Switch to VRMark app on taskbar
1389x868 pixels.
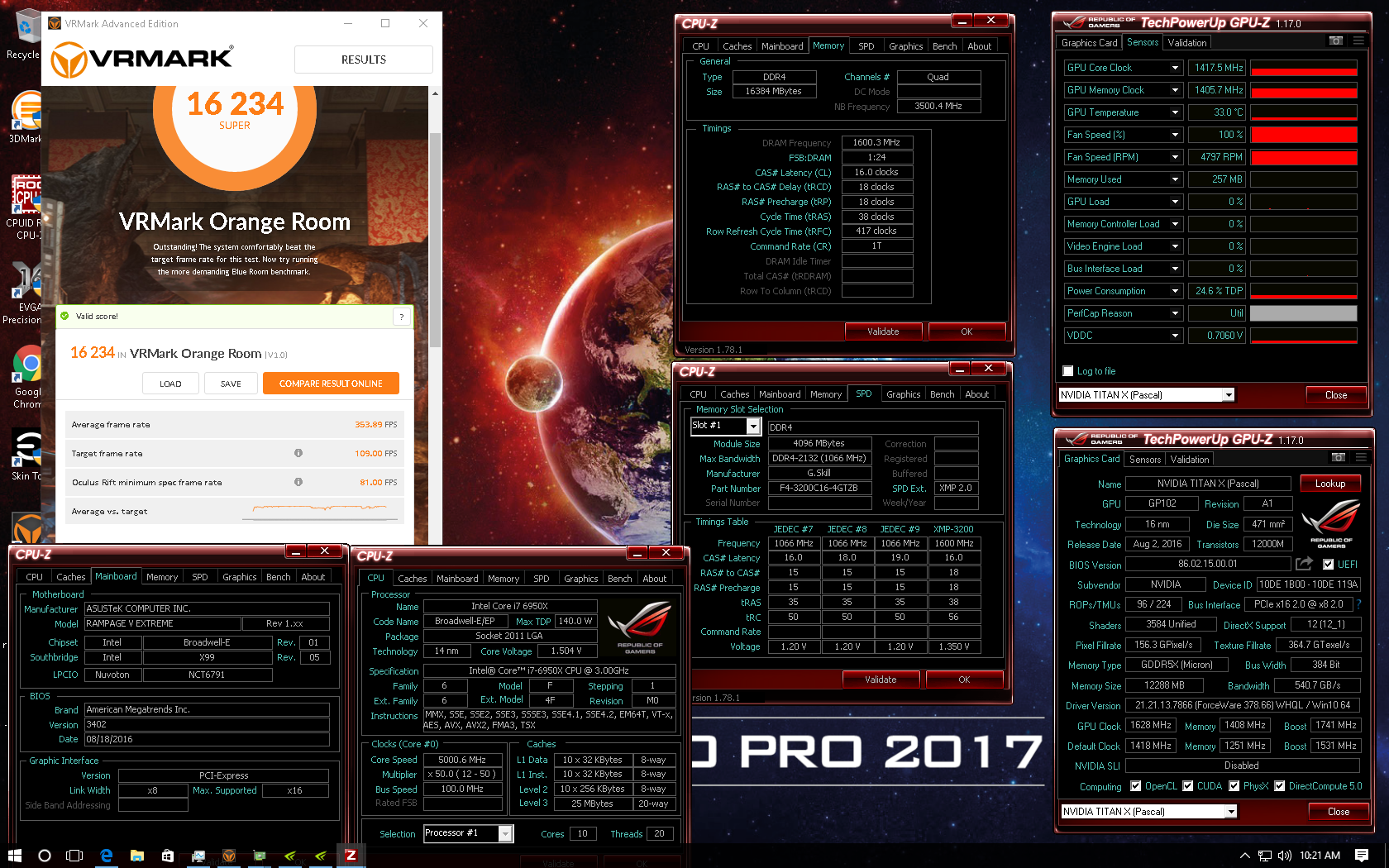coord(229,856)
